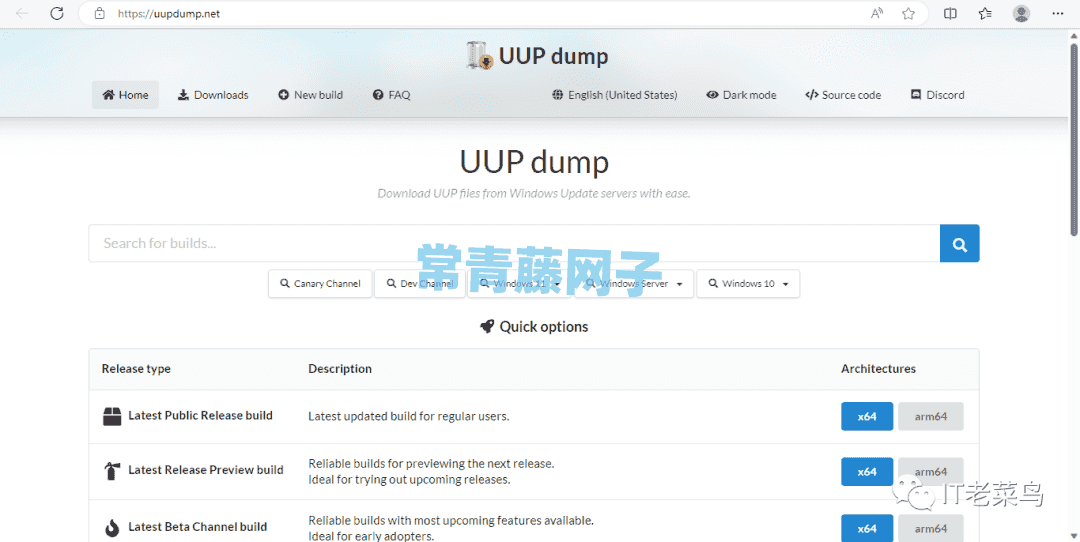Click the blue search magnifier button

coord(959,243)
